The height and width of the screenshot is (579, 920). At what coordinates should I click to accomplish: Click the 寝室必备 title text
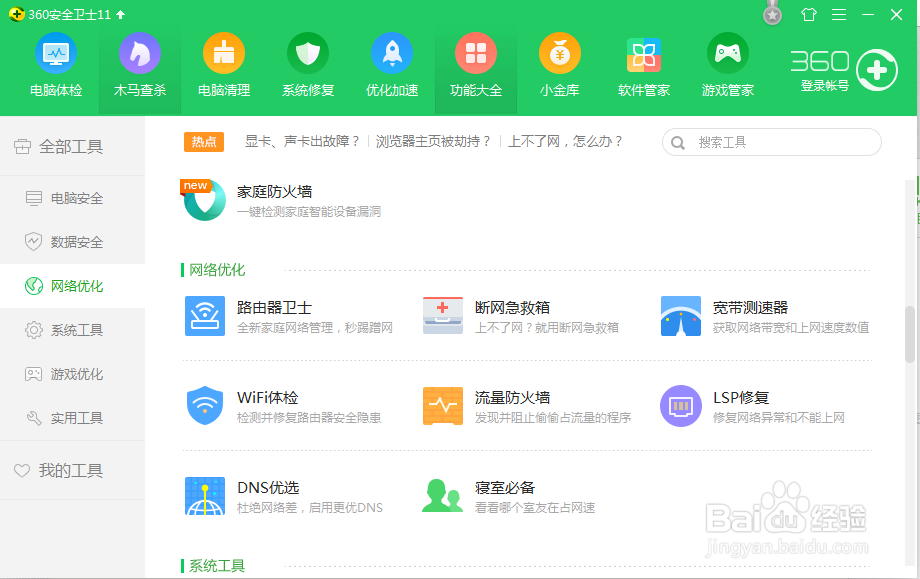[x=505, y=487]
